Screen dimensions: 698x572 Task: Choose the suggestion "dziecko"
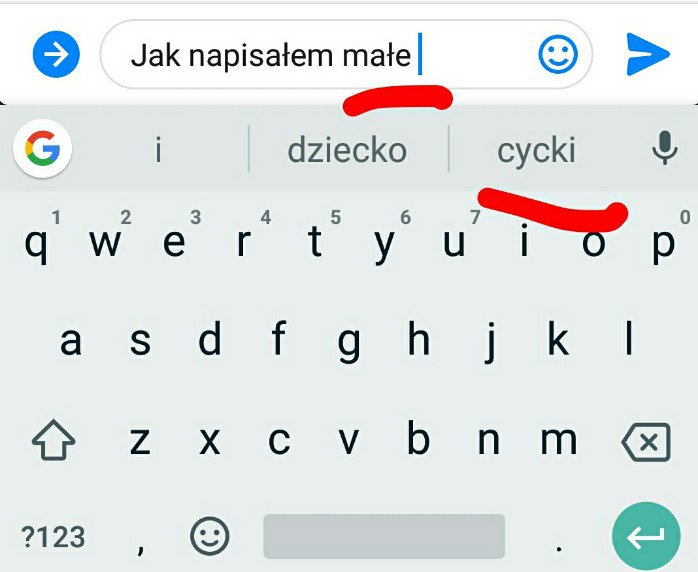pyautogui.click(x=347, y=150)
